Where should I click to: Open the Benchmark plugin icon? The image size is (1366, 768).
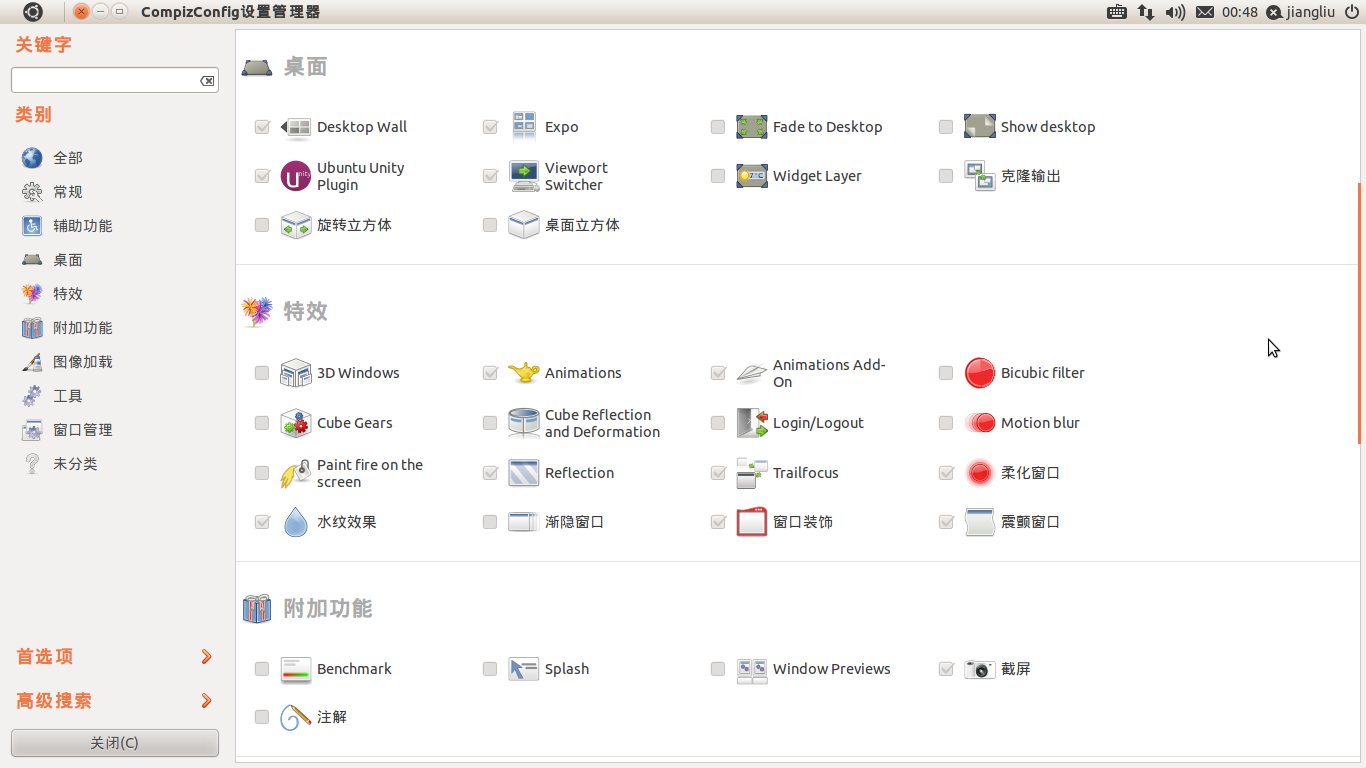coord(296,669)
